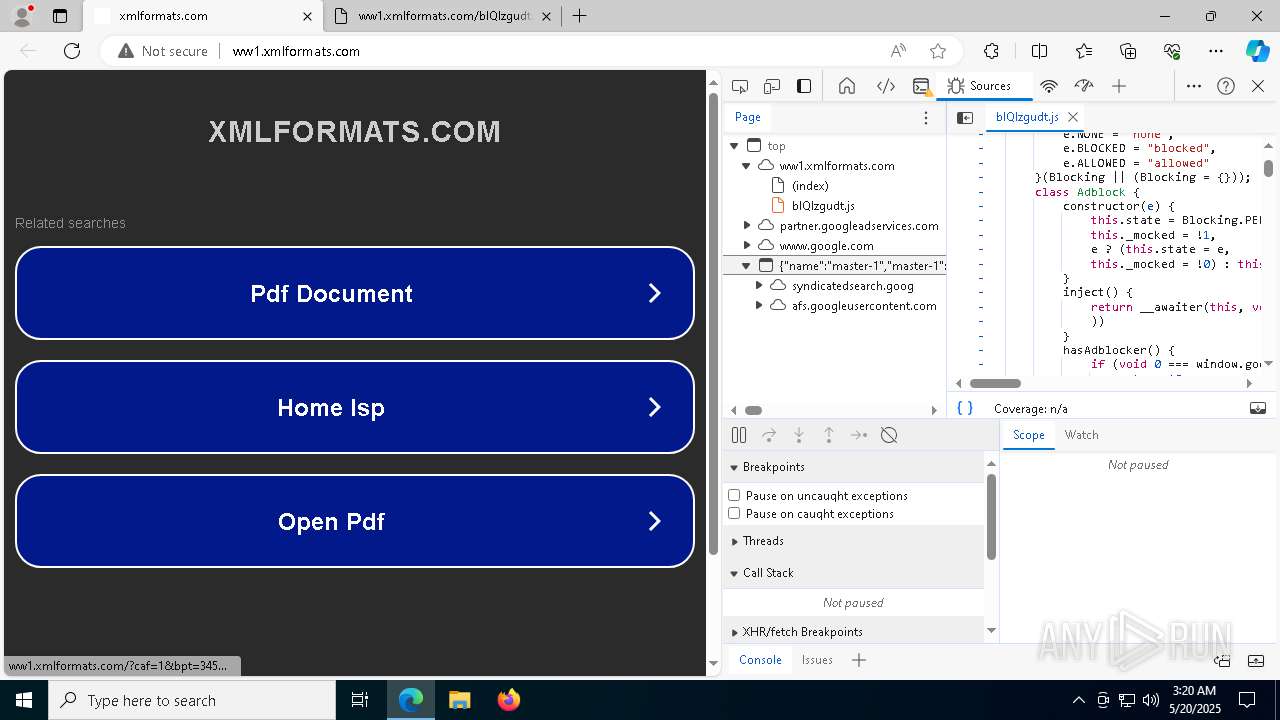
Task: Enable Pause on uncaught exceptions
Action: point(734,495)
